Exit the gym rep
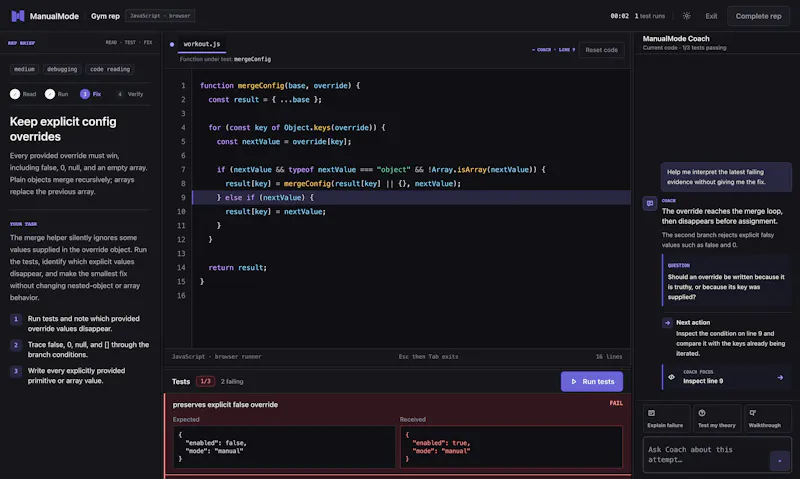Image resolution: width=800 pixels, height=479 pixels. pyautogui.click(x=711, y=16)
